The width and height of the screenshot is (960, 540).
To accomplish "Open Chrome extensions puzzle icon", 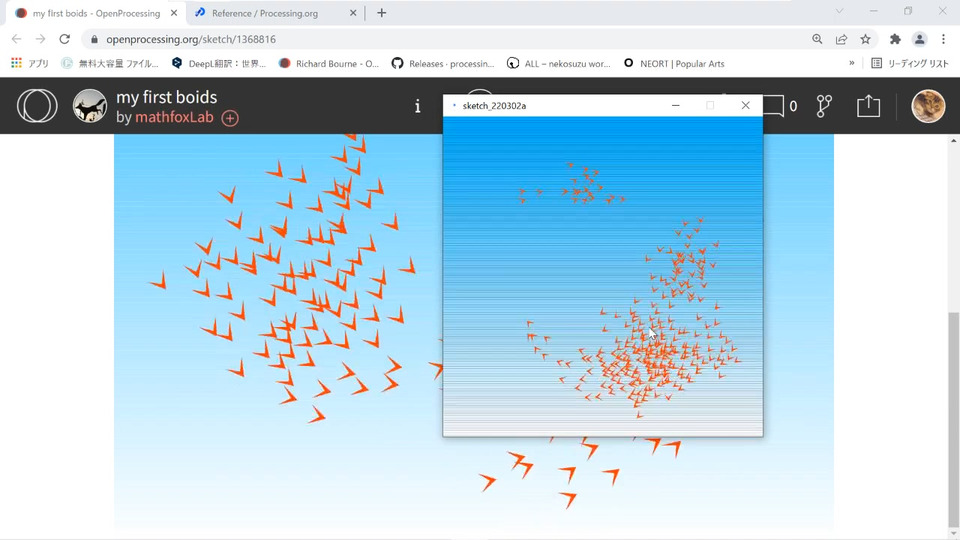I will 895,39.
